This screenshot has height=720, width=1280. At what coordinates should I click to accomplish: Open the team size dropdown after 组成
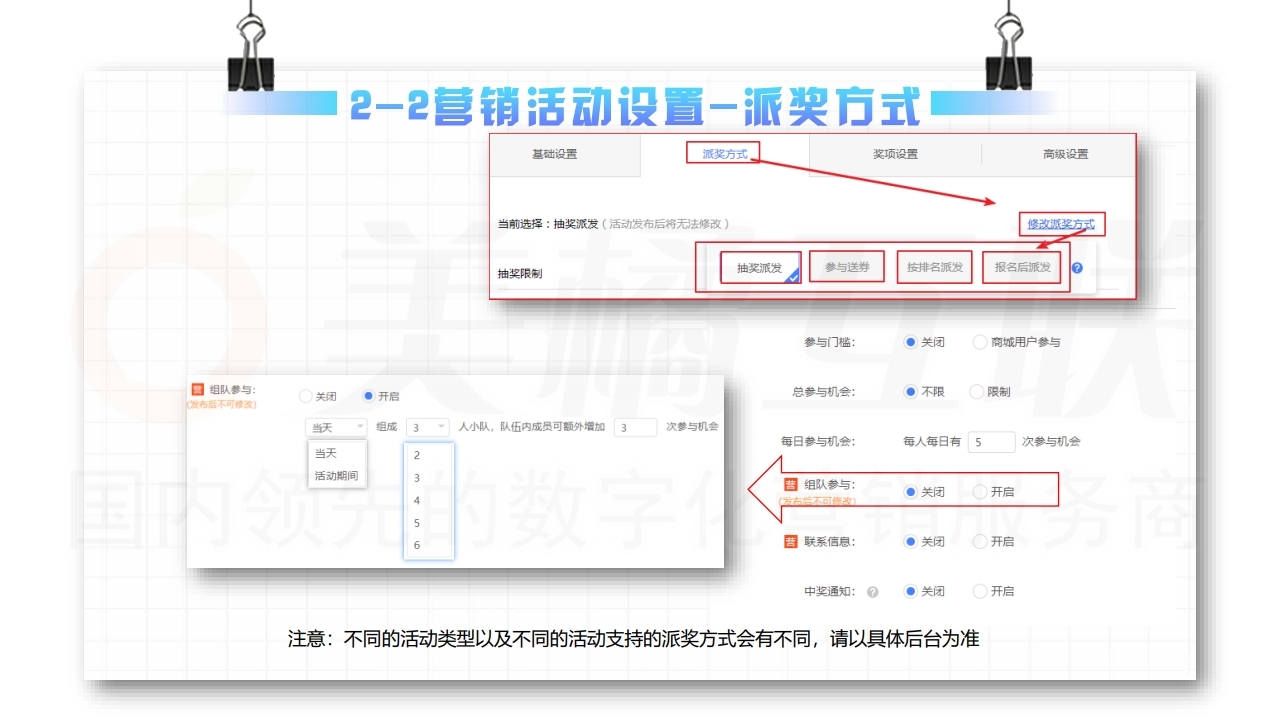coord(428,427)
